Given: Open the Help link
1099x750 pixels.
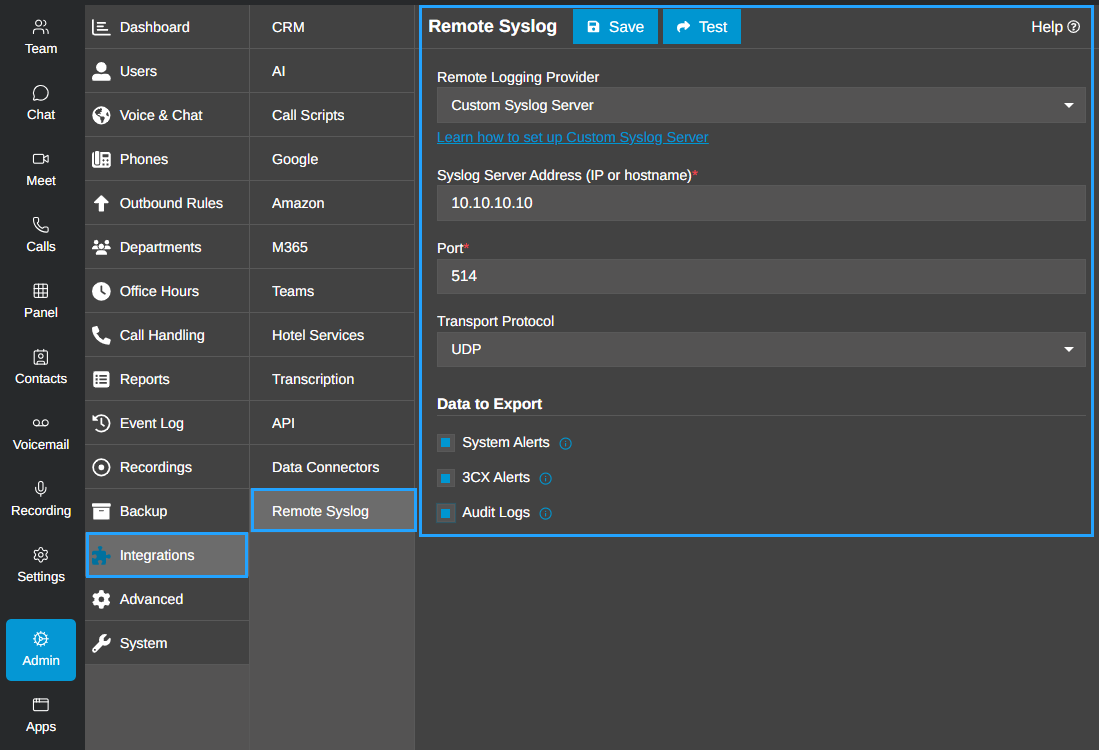Looking at the screenshot, I should 1055,27.
